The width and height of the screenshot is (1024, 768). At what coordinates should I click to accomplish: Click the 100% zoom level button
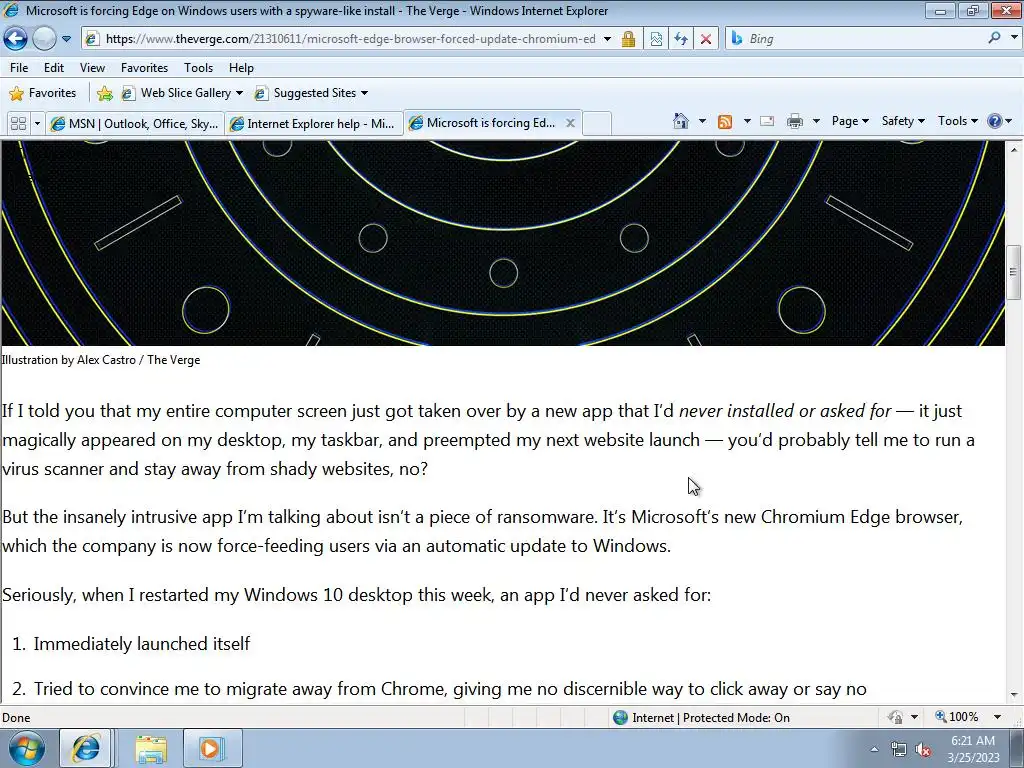click(957, 717)
